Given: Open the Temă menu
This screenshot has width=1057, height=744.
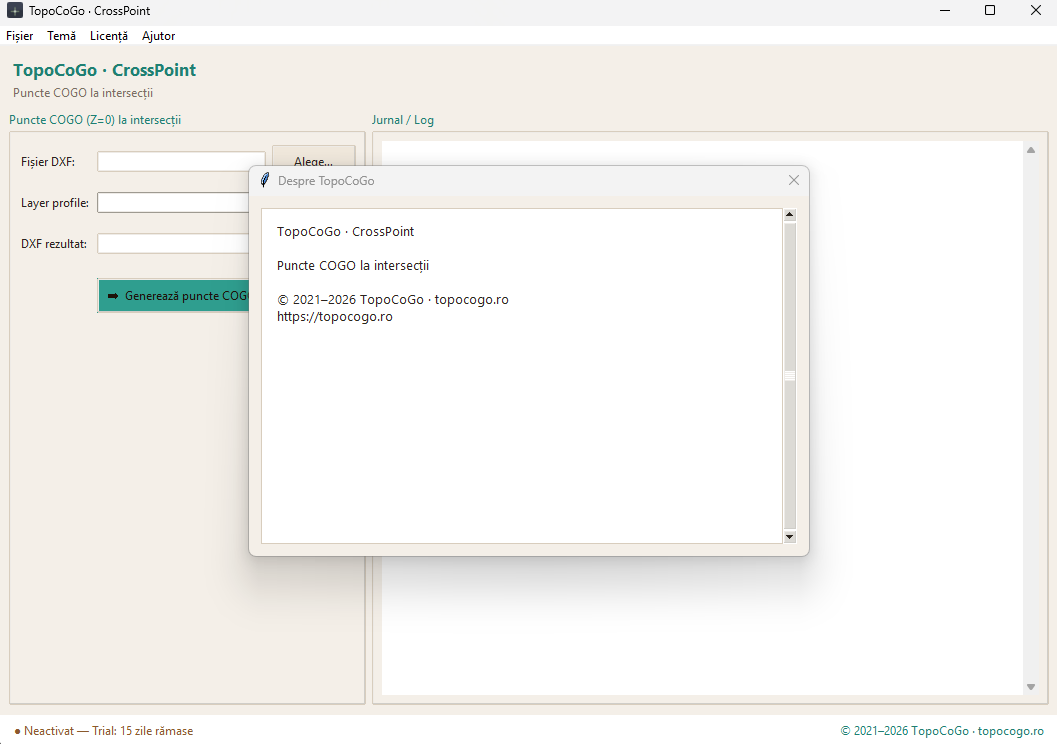Looking at the screenshot, I should [61, 36].
